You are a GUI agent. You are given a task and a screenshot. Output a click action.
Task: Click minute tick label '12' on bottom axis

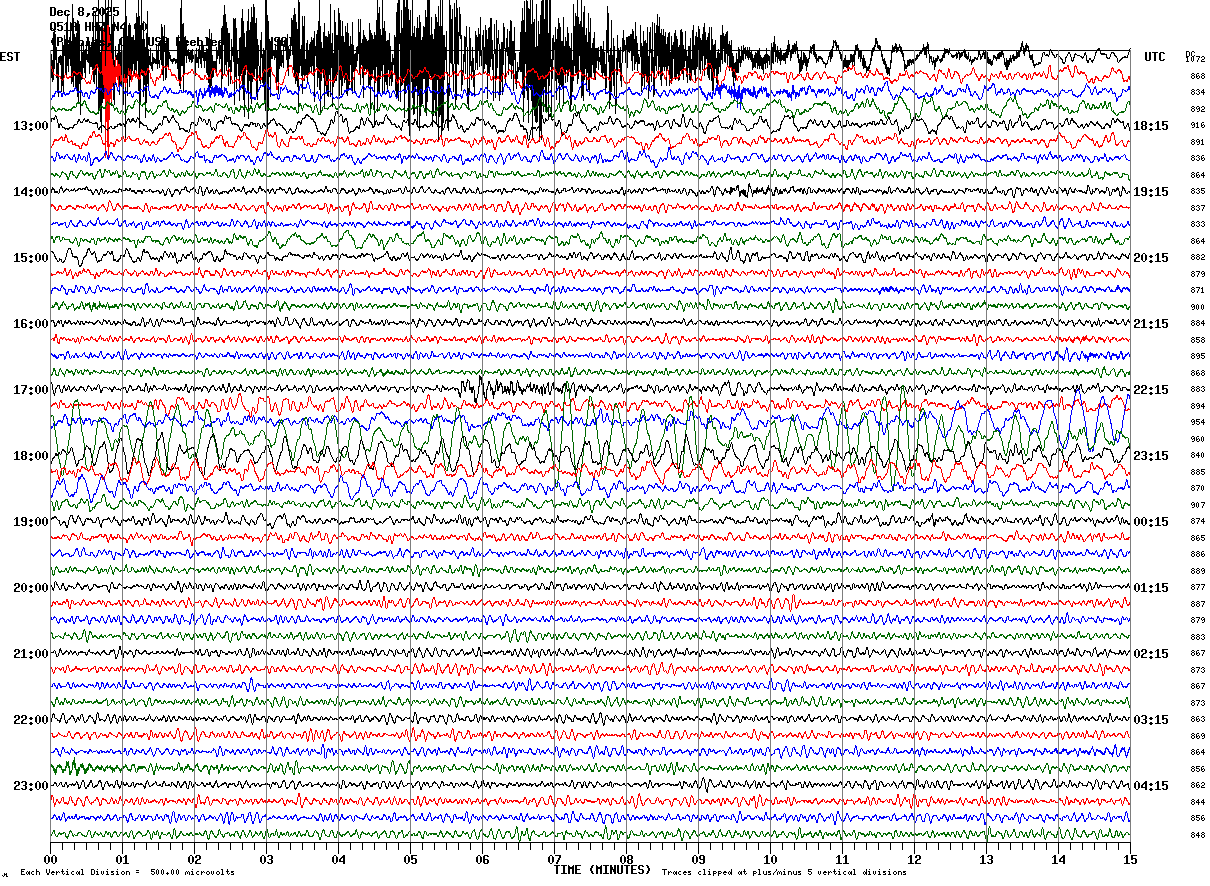pos(914,859)
